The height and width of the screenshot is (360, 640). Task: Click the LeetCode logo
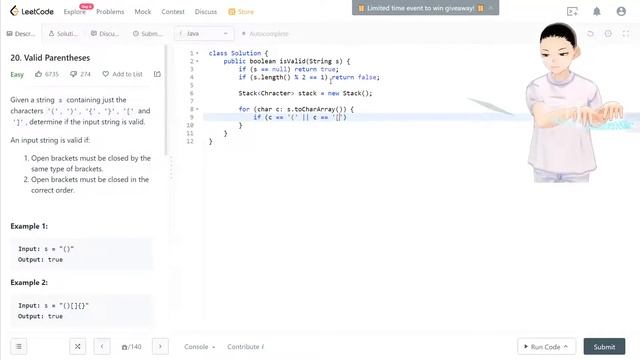32,11
